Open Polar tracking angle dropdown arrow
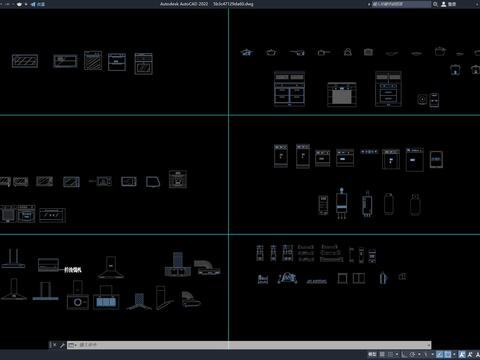Image resolution: width=480 pixels, height=360 pixels. pyautogui.click(x=419, y=354)
